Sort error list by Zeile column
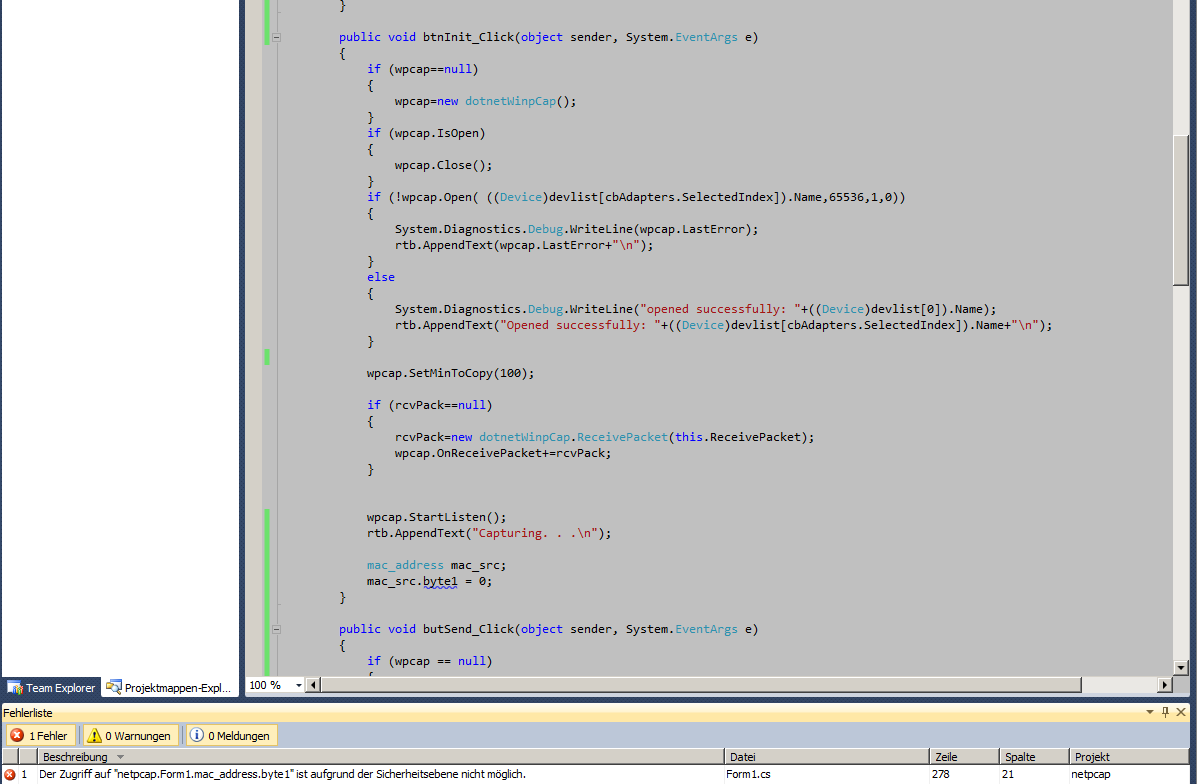The height and width of the screenshot is (784, 1201). point(964,757)
